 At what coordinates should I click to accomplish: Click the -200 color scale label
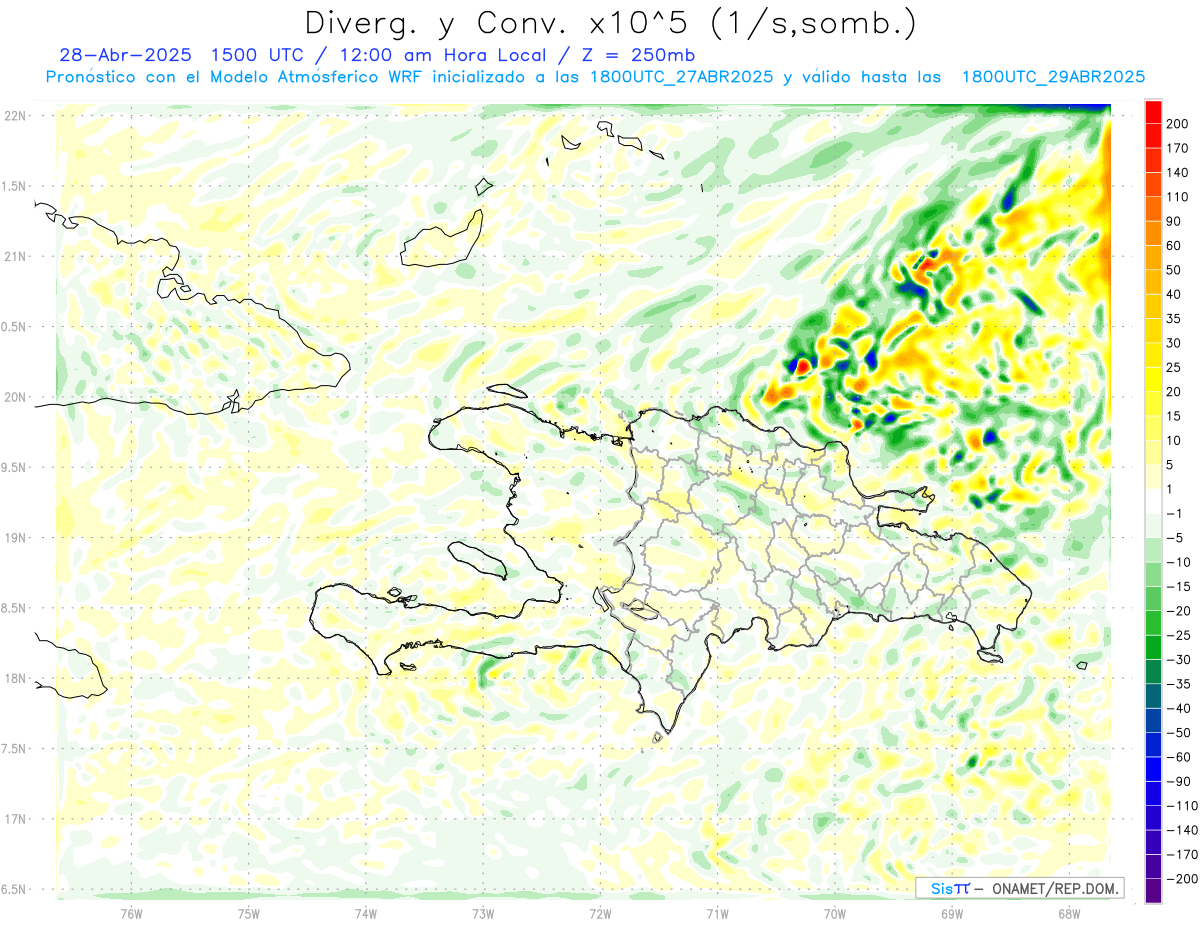coord(1181,879)
